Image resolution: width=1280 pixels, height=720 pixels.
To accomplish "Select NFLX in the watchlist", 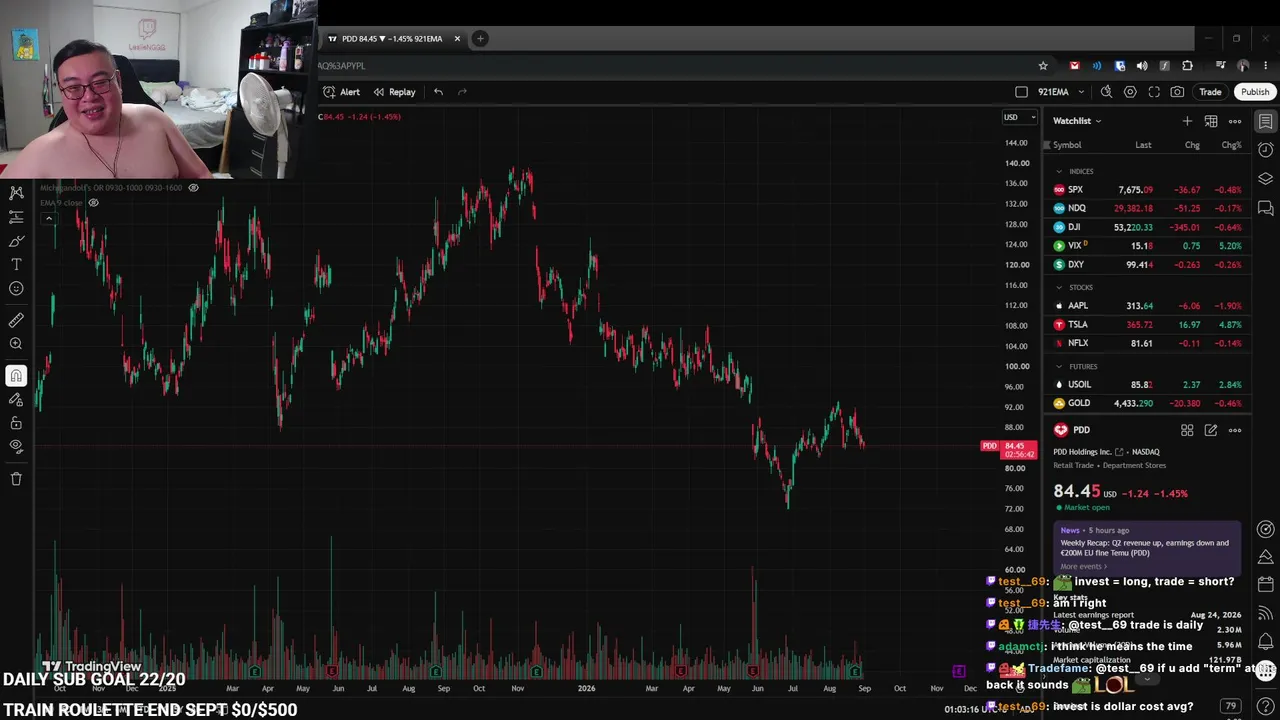I will (1148, 343).
